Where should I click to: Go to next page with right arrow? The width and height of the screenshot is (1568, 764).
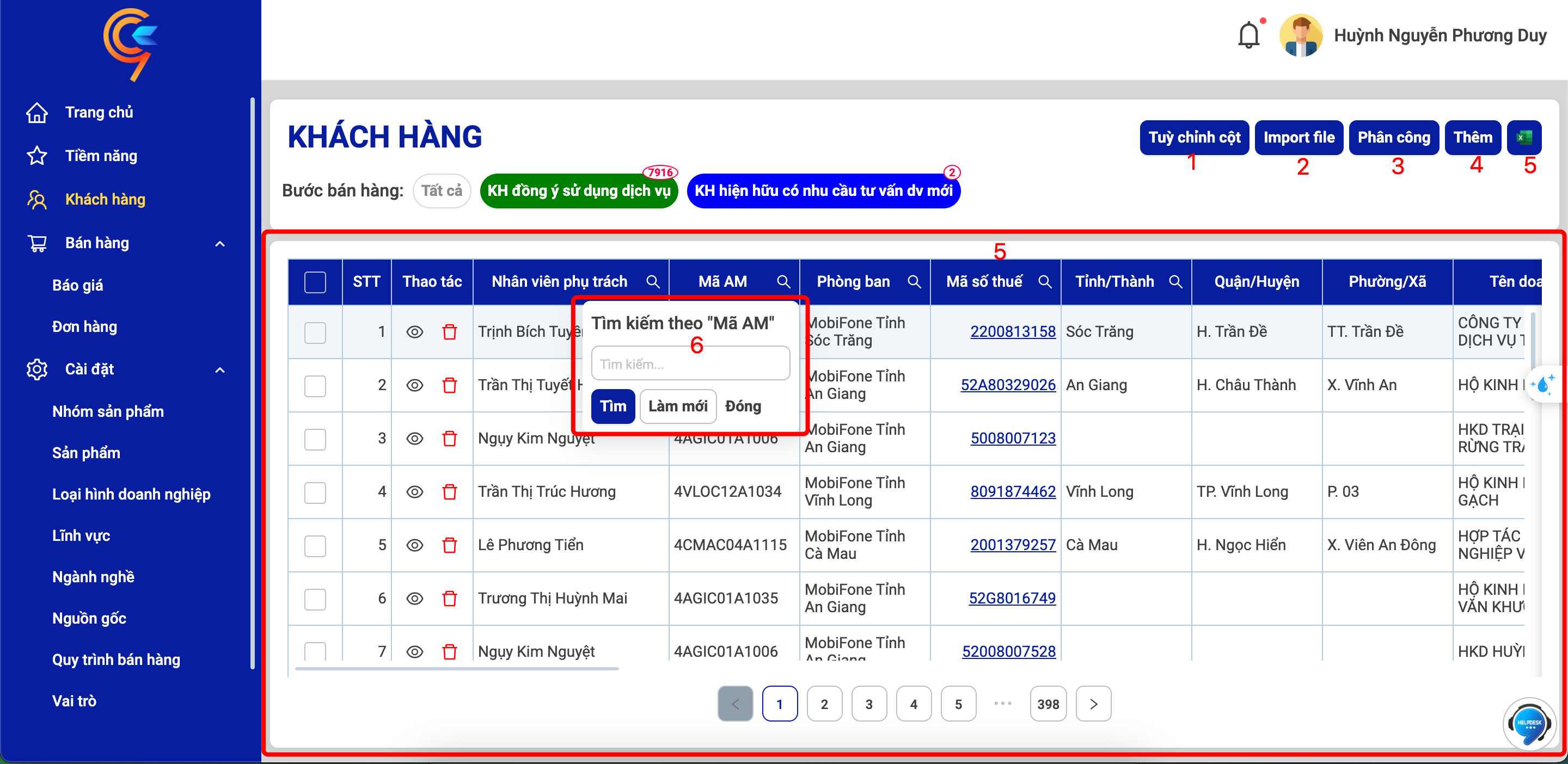point(1093,704)
